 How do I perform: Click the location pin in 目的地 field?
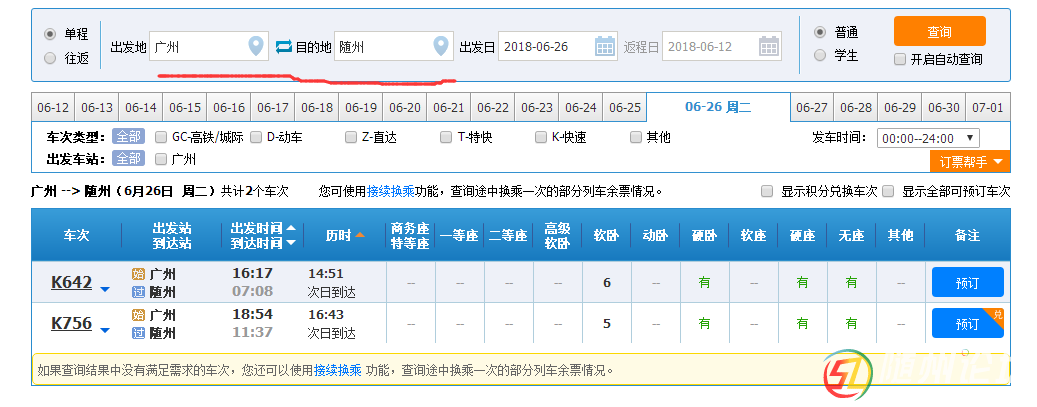[441, 46]
